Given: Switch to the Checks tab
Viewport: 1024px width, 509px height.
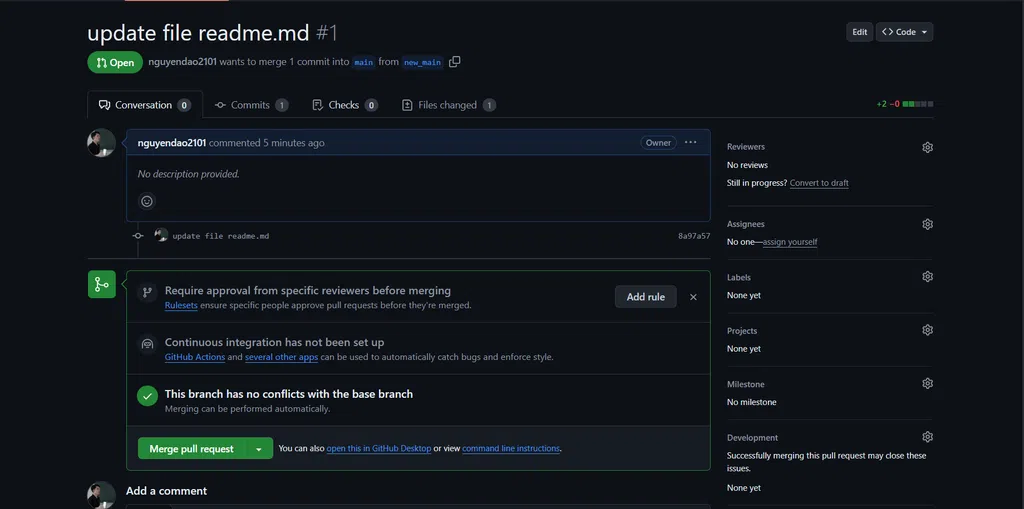Looking at the screenshot, I should pos(345,105).
